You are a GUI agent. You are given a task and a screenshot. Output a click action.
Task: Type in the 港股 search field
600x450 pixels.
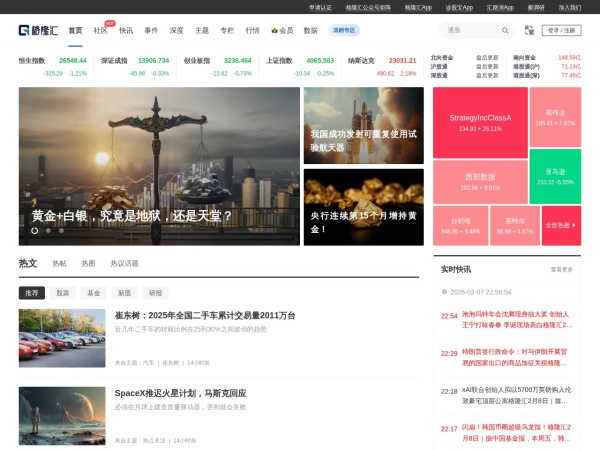[x=465, y=31]
